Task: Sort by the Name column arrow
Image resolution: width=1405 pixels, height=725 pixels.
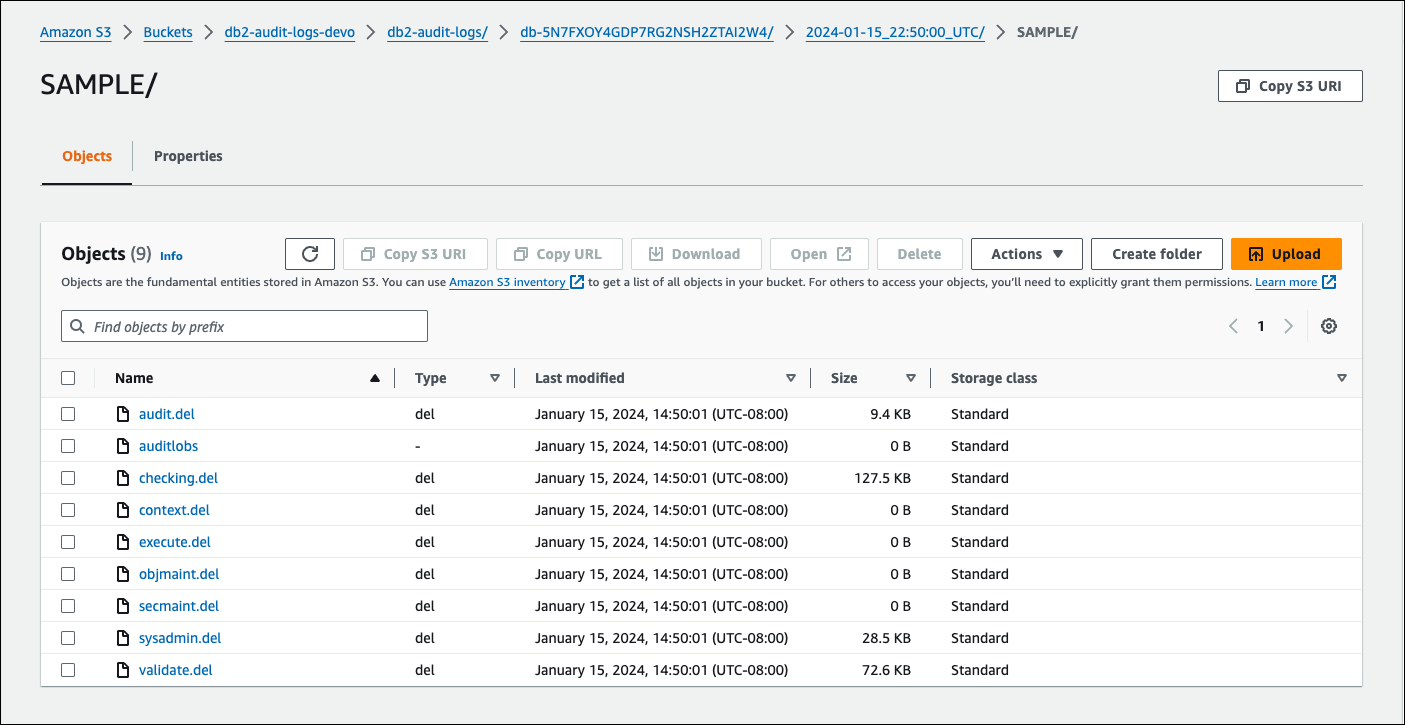Action: (x=375, y=377)
